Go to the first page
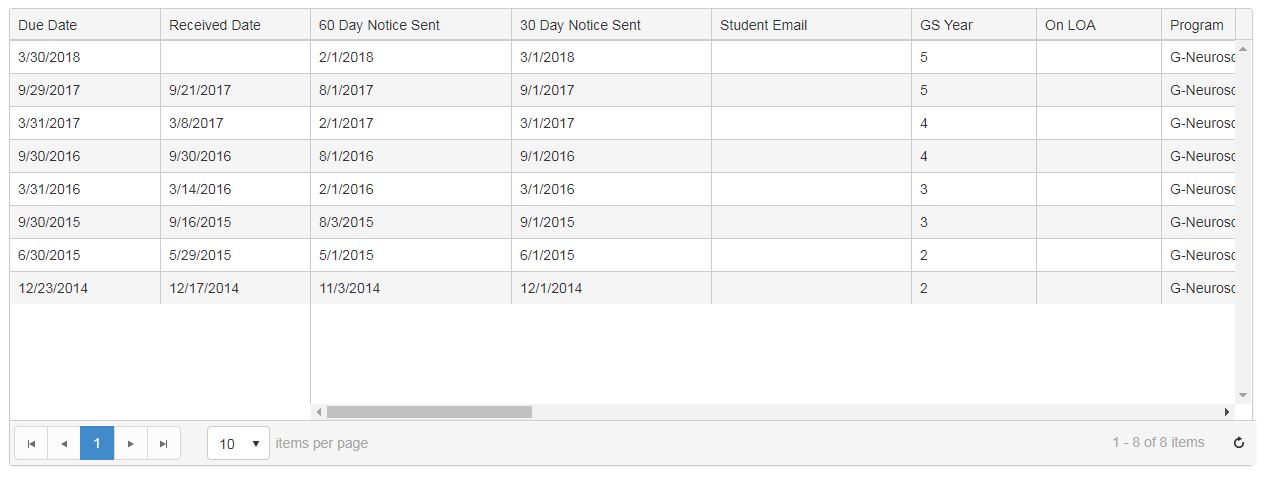The image size is (1269, 479). pos(31,444)
